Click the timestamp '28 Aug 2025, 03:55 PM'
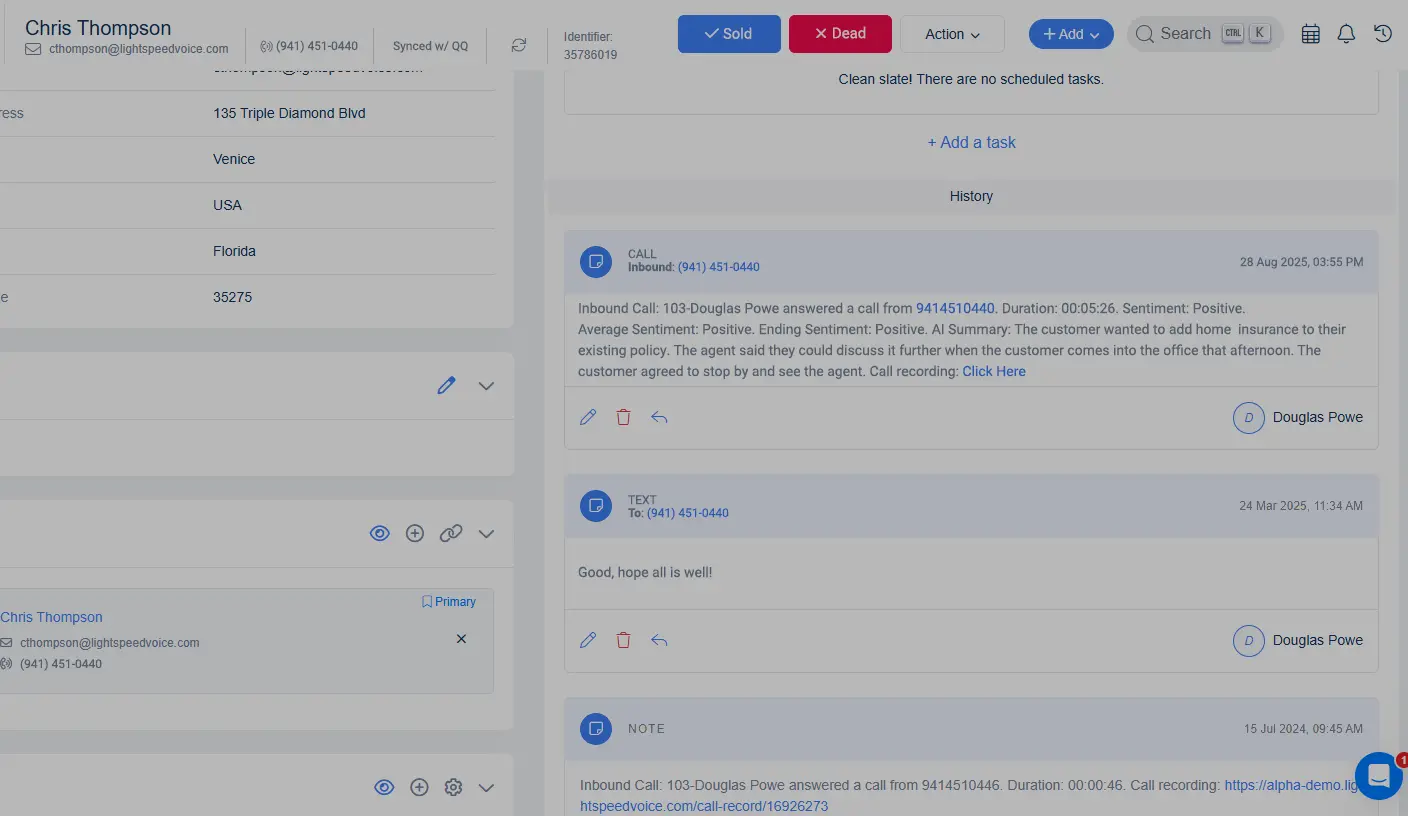Viewport: 1408px width, 816px height. 1301,262
